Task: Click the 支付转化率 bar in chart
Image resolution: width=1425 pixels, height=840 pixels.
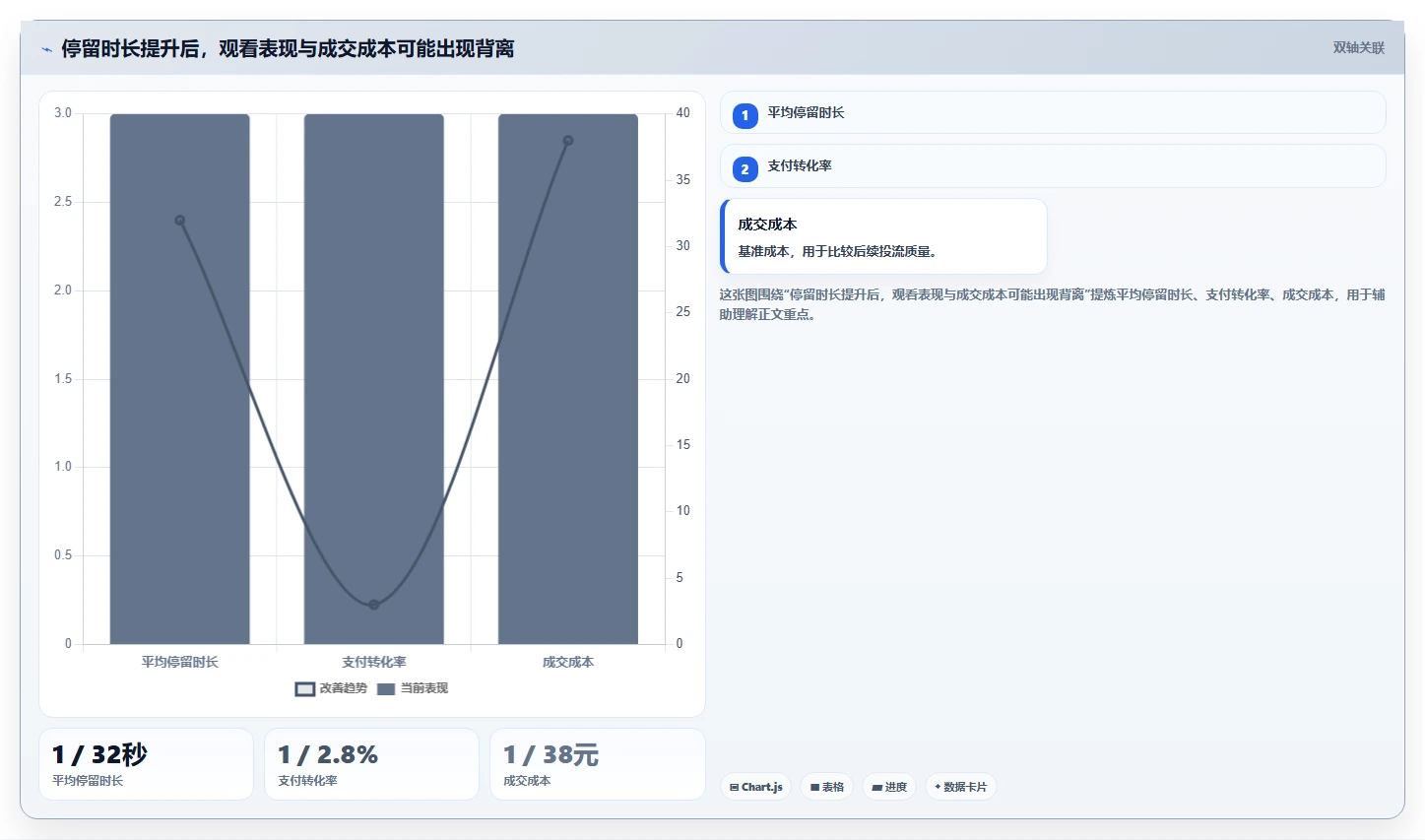Action: click(x=374, y=379)
